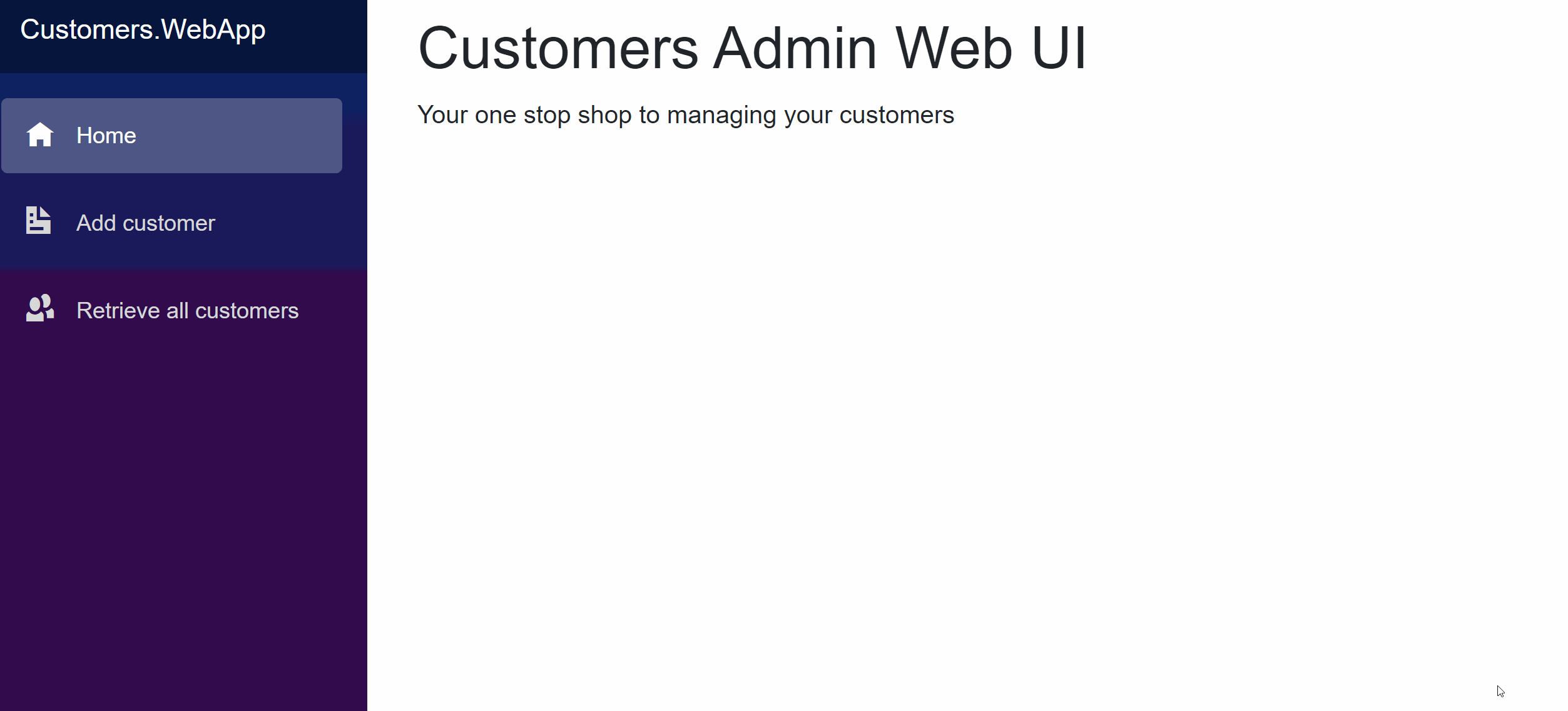This screenshot has height=711, width=1568.
Task: Click the word Web in the main heading
Action: (954, 48)
